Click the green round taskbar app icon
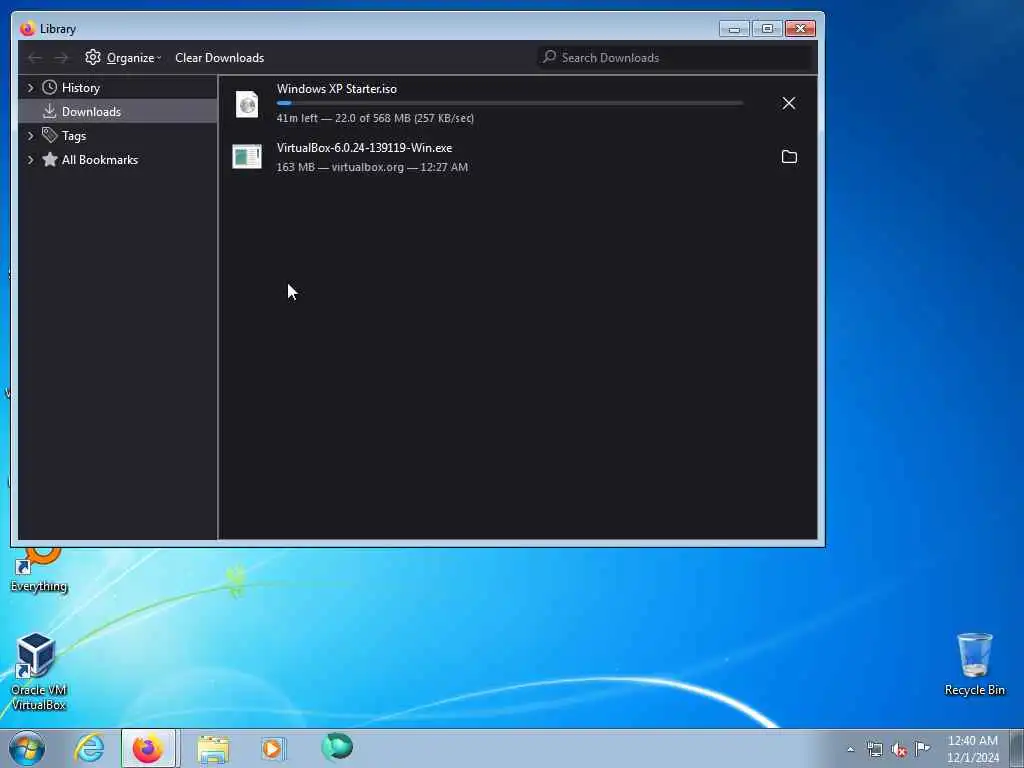1024x768 pixels. [x=337, y=747]
